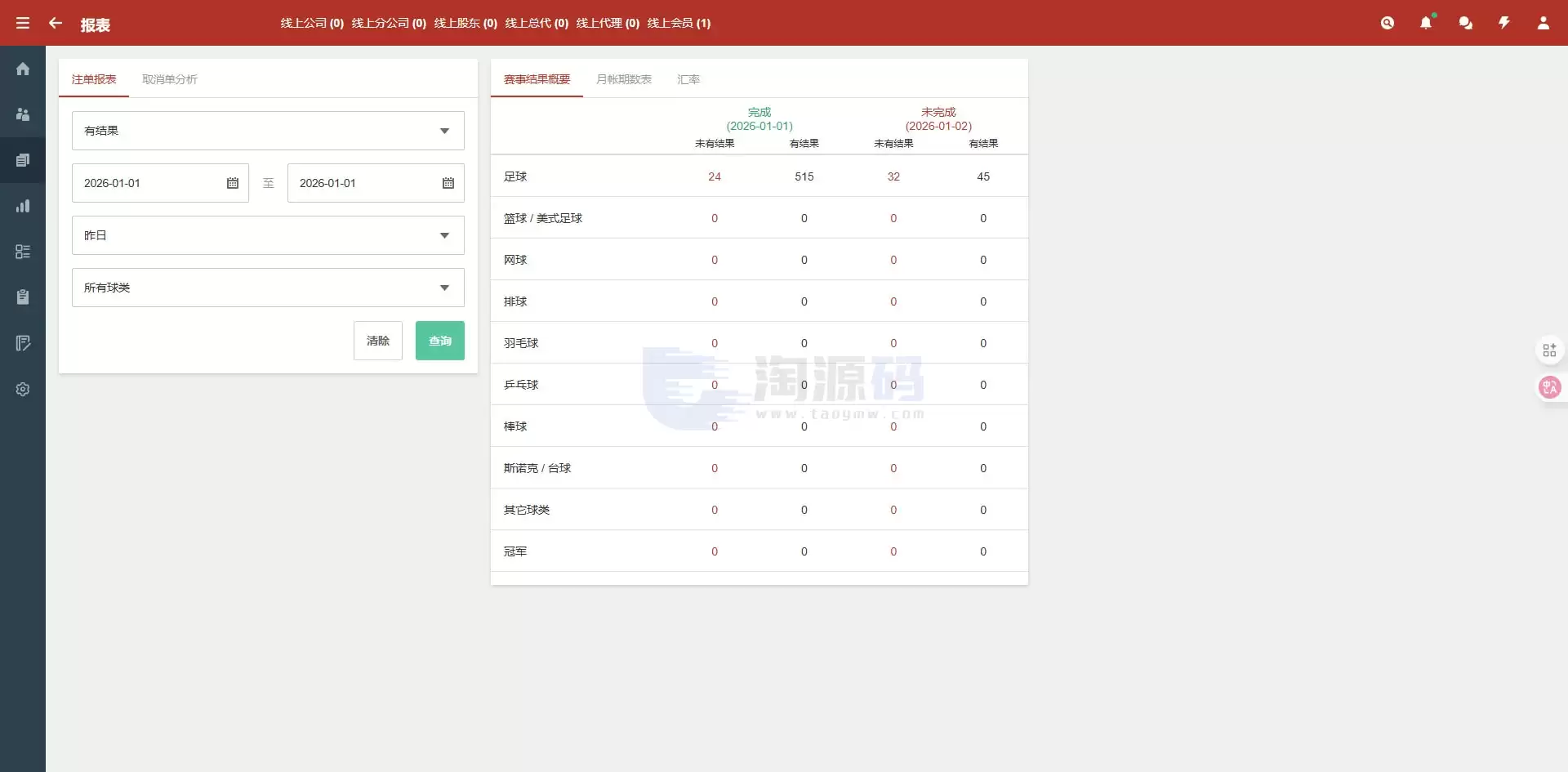Switch to 取消单分析 tab
This screenshot has width=1568, height=772.
170,79
